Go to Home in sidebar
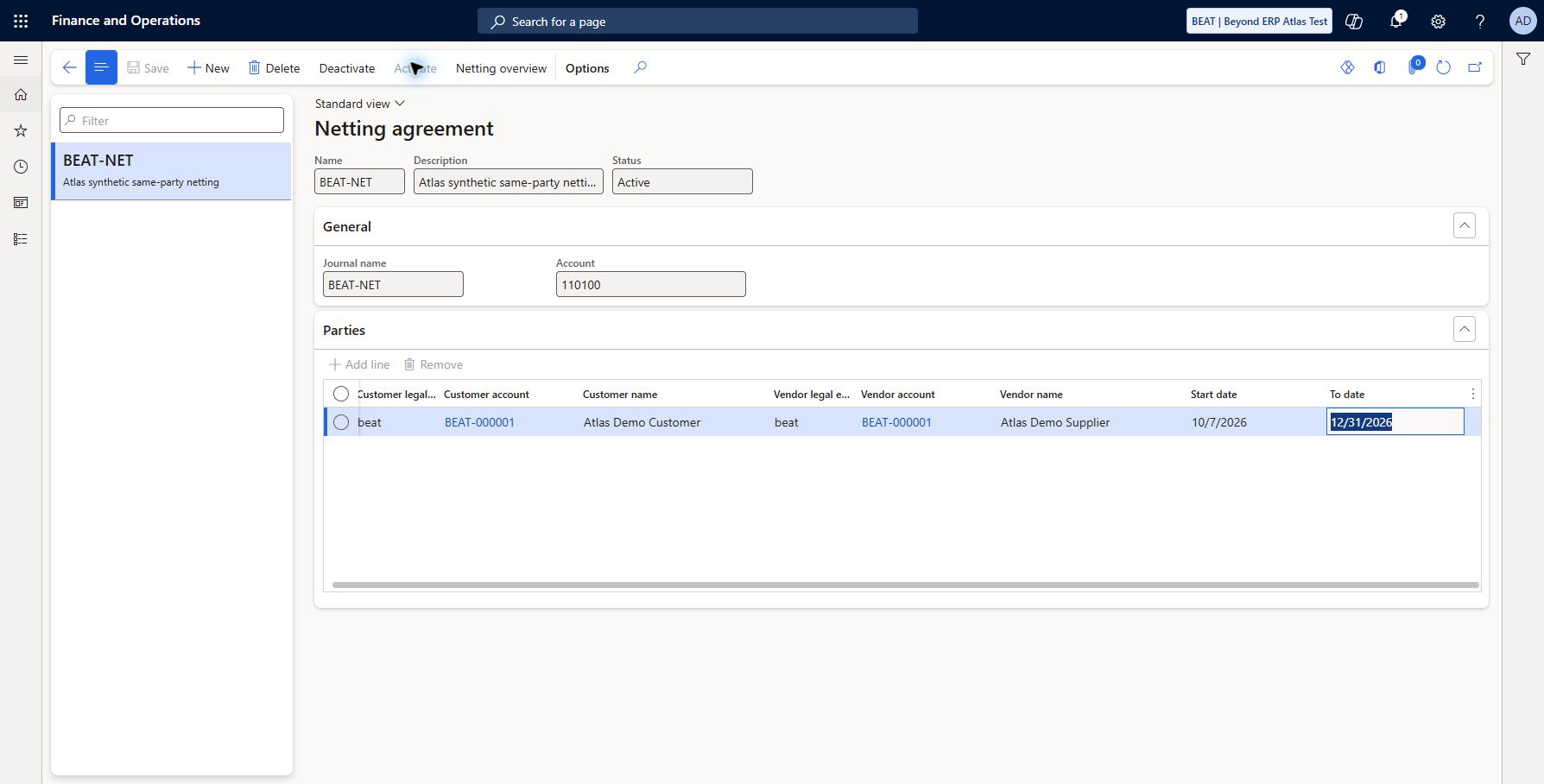The height and width of the screenshot is (784, 1544). [x=21, y=95]
